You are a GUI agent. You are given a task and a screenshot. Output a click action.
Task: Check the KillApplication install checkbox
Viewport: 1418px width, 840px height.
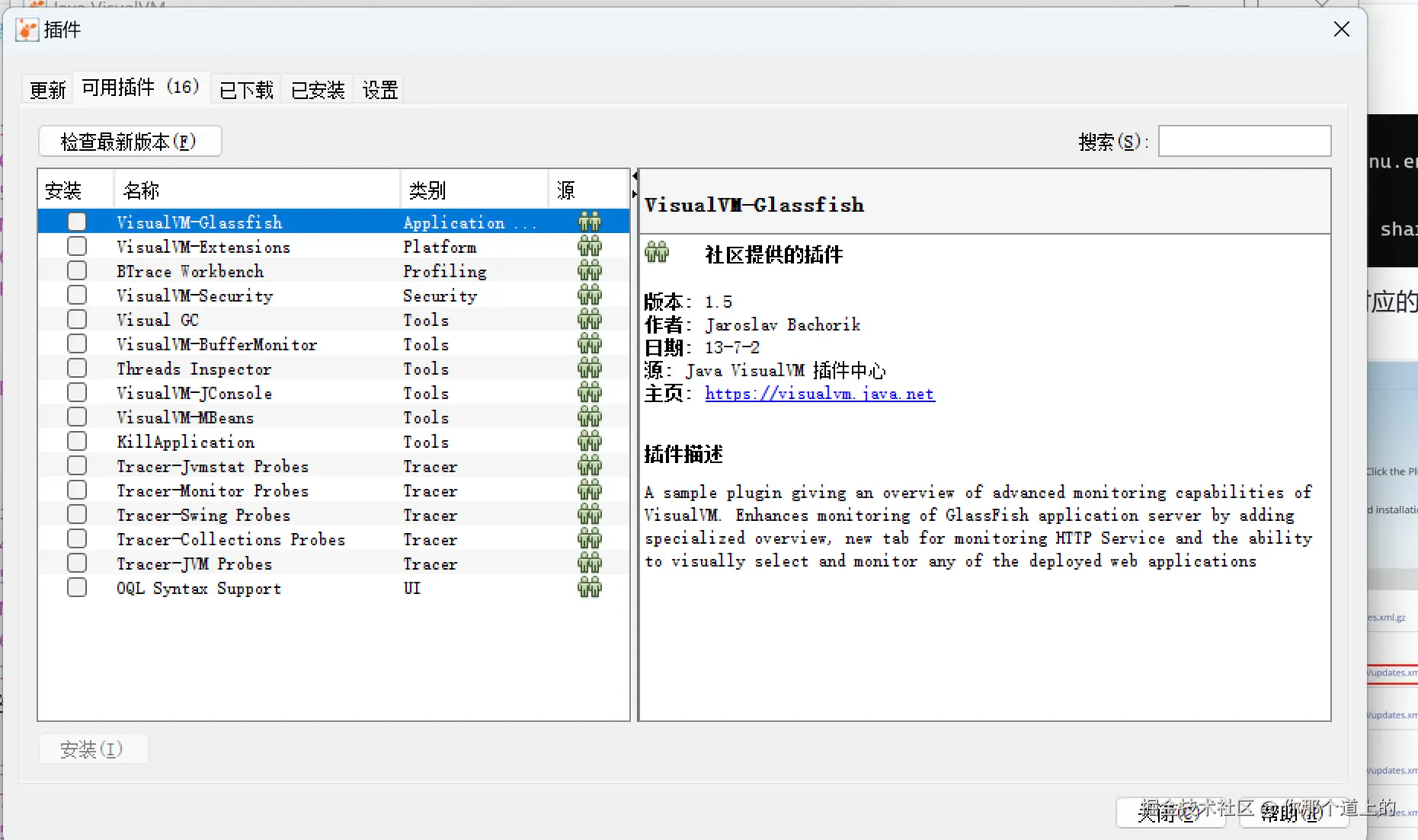(77, 441)
